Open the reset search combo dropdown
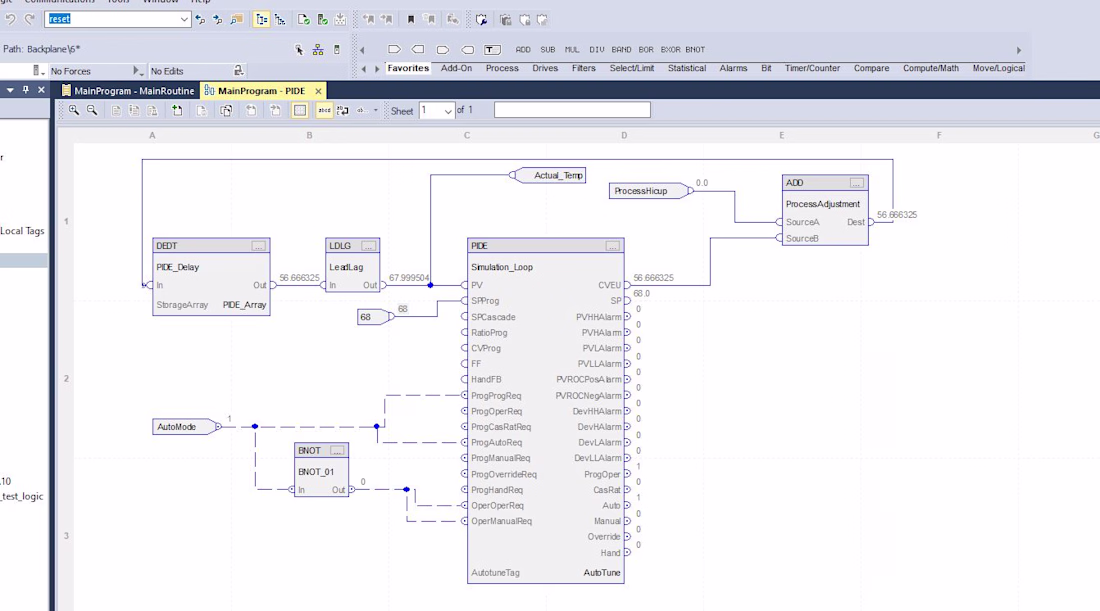 184,20
